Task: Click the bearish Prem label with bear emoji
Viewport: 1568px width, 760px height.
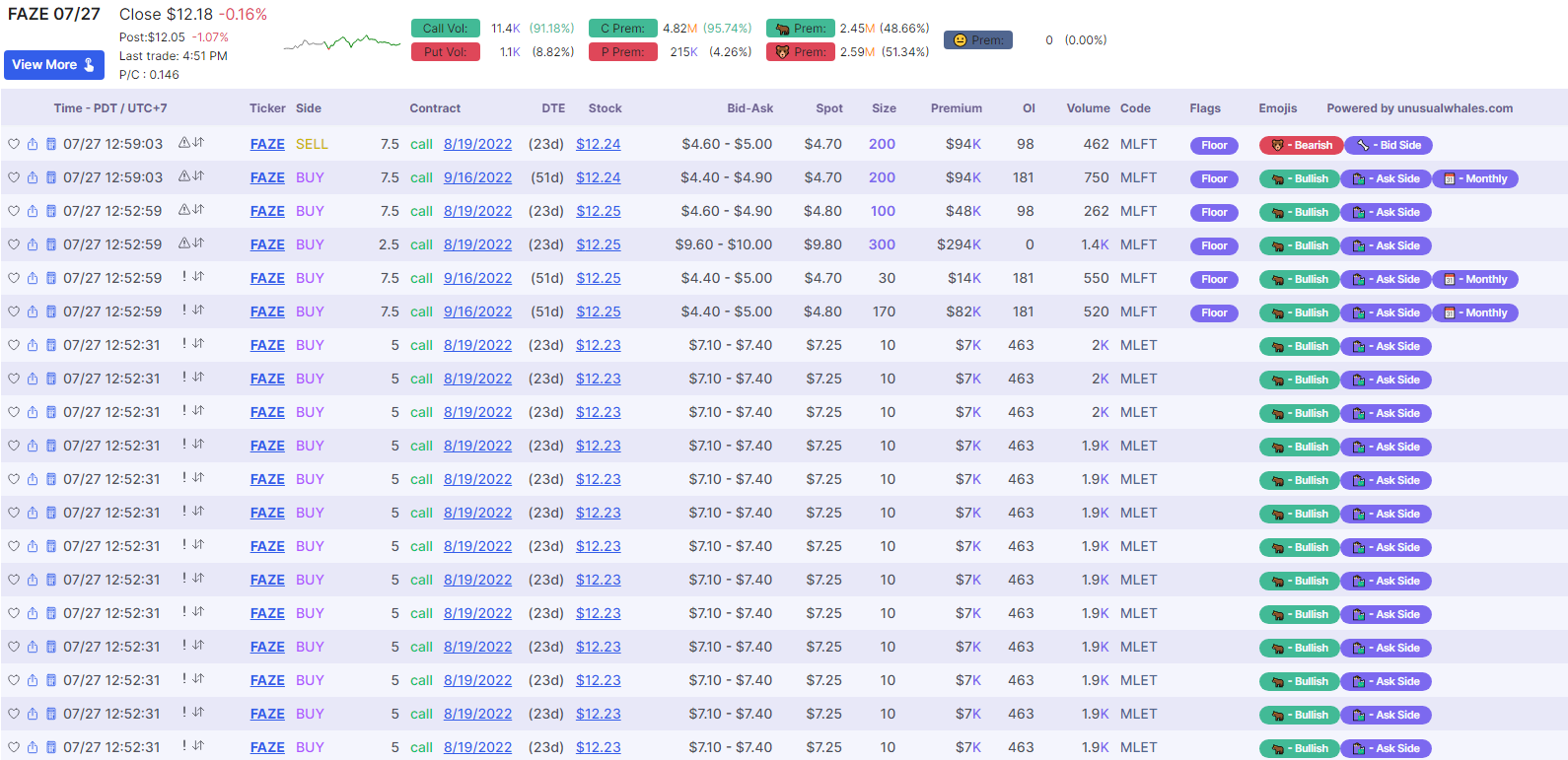Action: [x=801, y=52]
